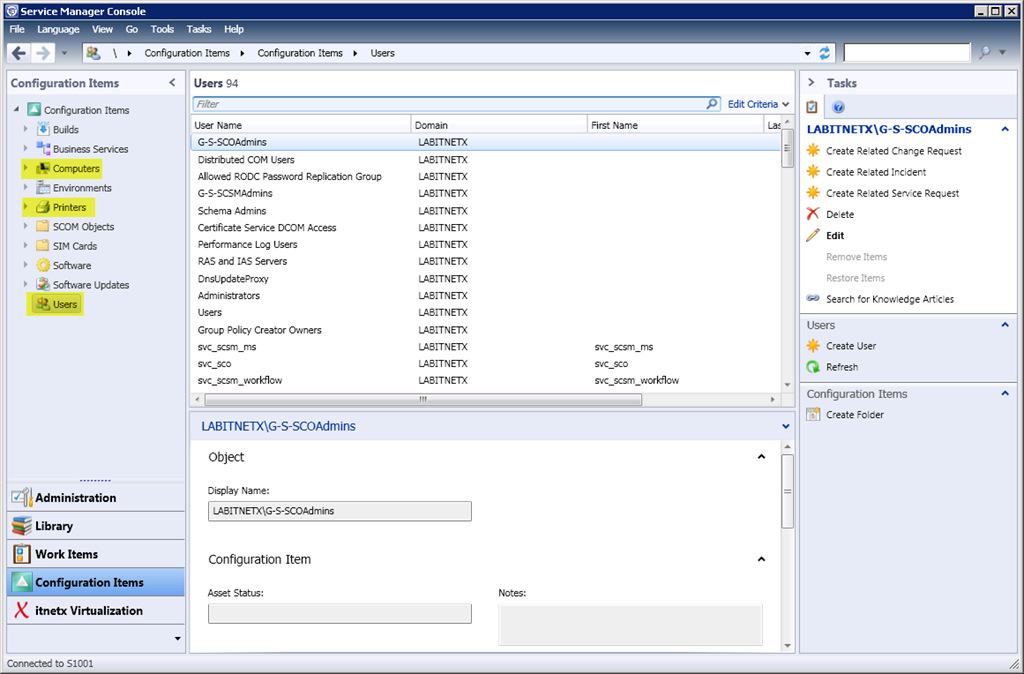Image resolution: width=1024 pixels, height=674 pixels.
Task: Click Refresh in the Users tasks
Action: (841, 367)
